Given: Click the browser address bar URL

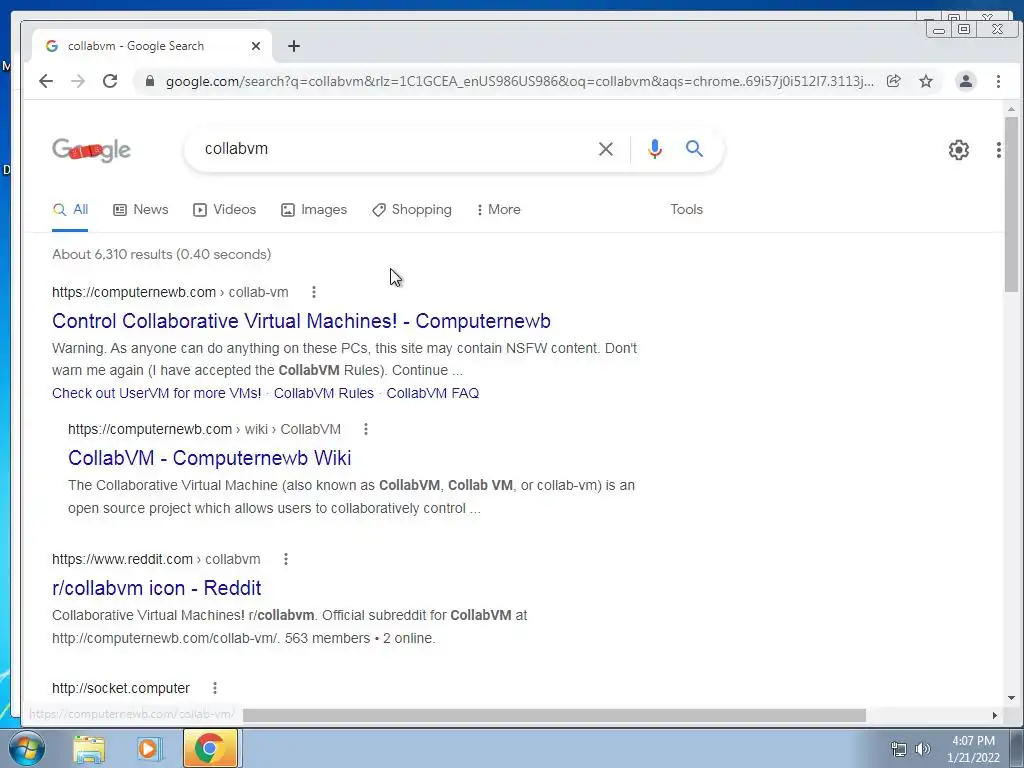Looking at the screenshot, I should [519, 81].
